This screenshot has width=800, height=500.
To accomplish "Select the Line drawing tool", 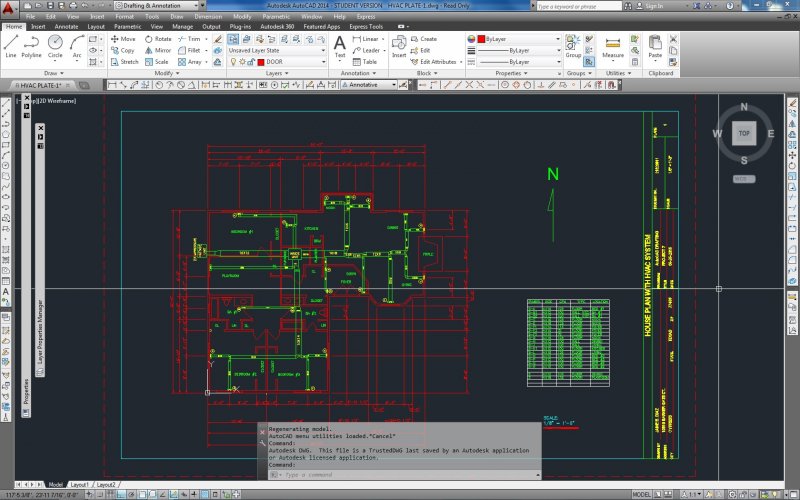I will tap(11, 46).
